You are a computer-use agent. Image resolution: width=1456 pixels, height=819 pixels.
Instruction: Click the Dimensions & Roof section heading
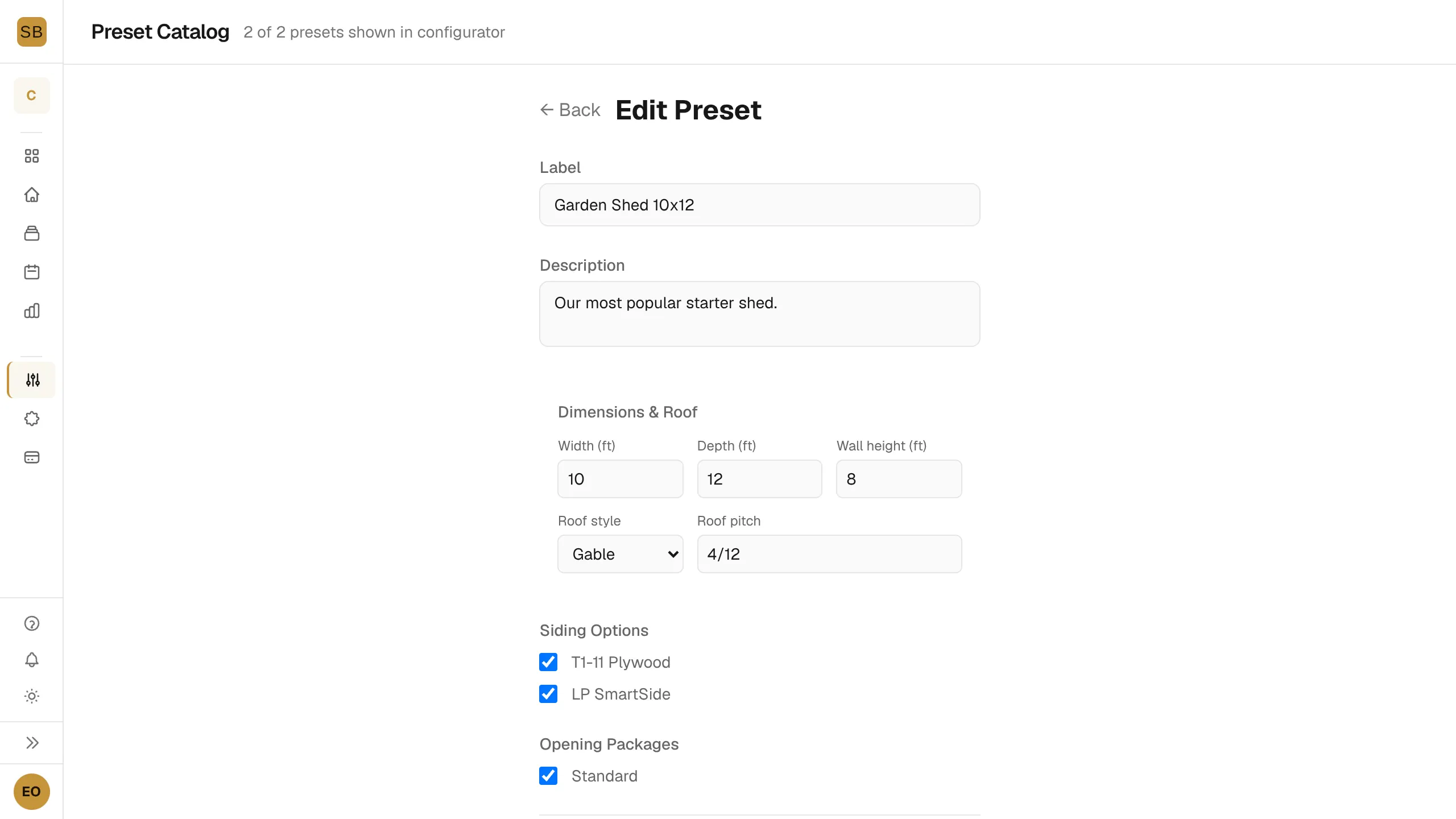(627, 412)
